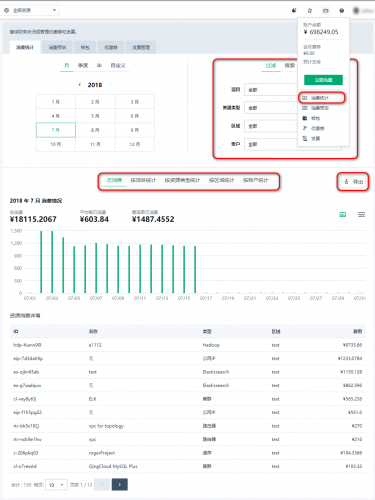Go to the previous year arrow before 2018
This screenshot has width=375, height=500.
pos(80,85)
